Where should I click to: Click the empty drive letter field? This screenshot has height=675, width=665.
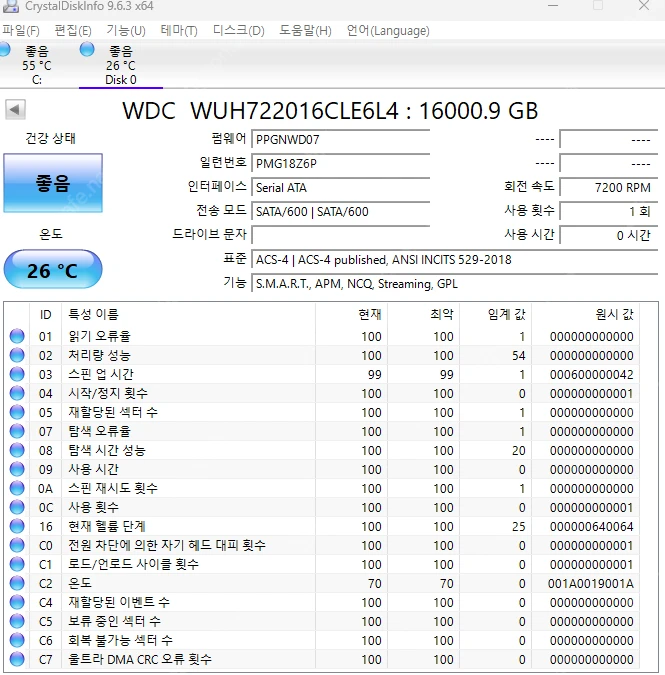pyautogui.click(x=340, y=235)
